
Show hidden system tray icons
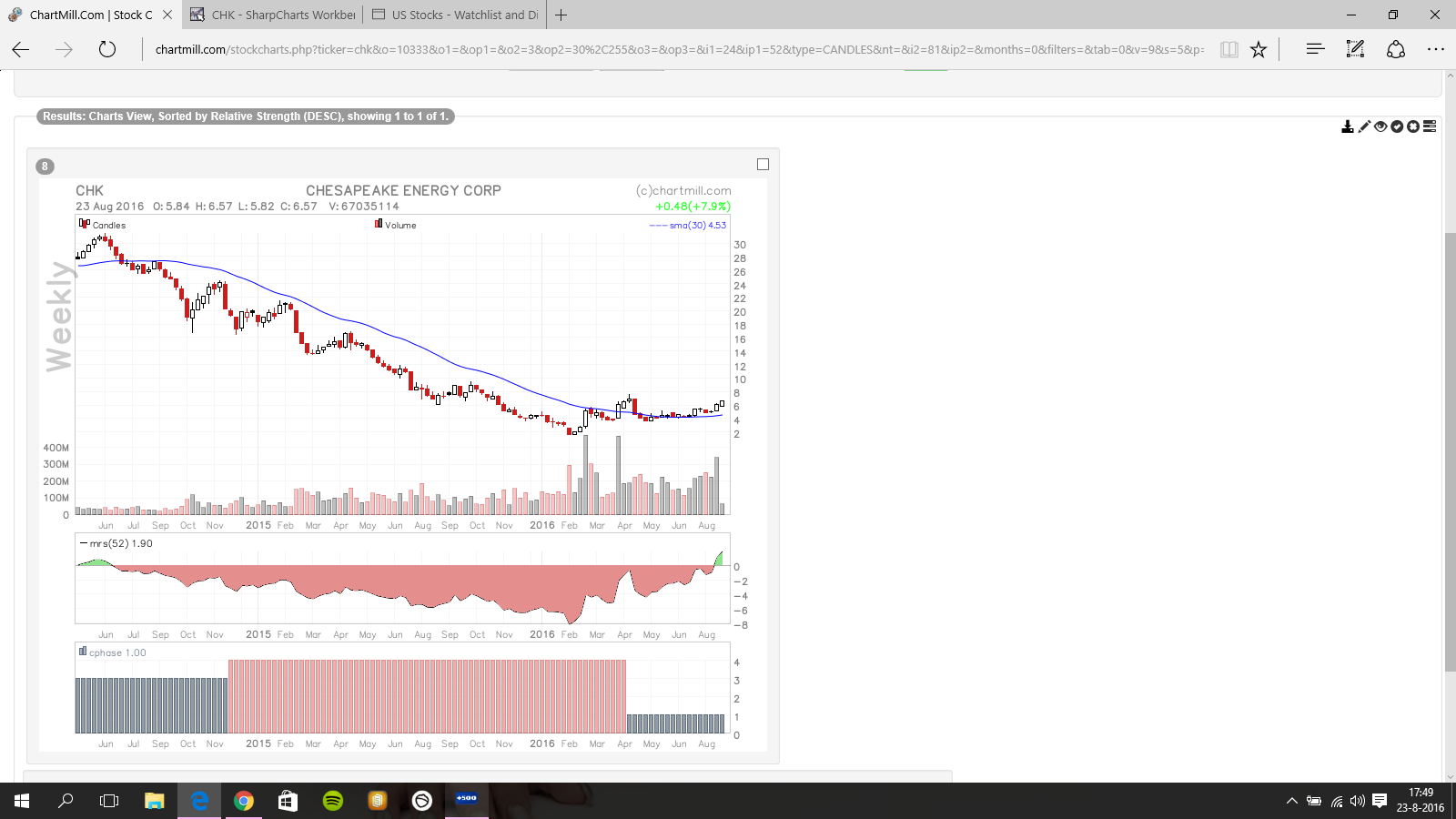(x=1291, y=802)
